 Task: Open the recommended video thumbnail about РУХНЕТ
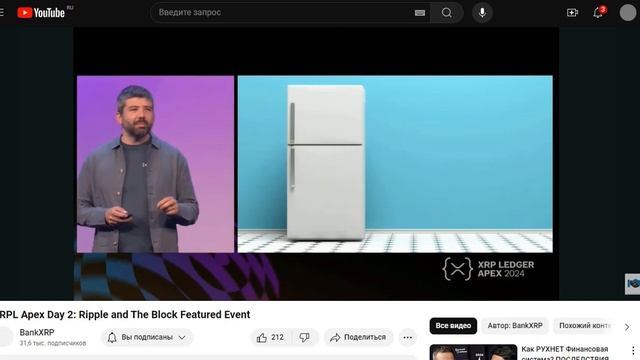[x=473, y=352]
